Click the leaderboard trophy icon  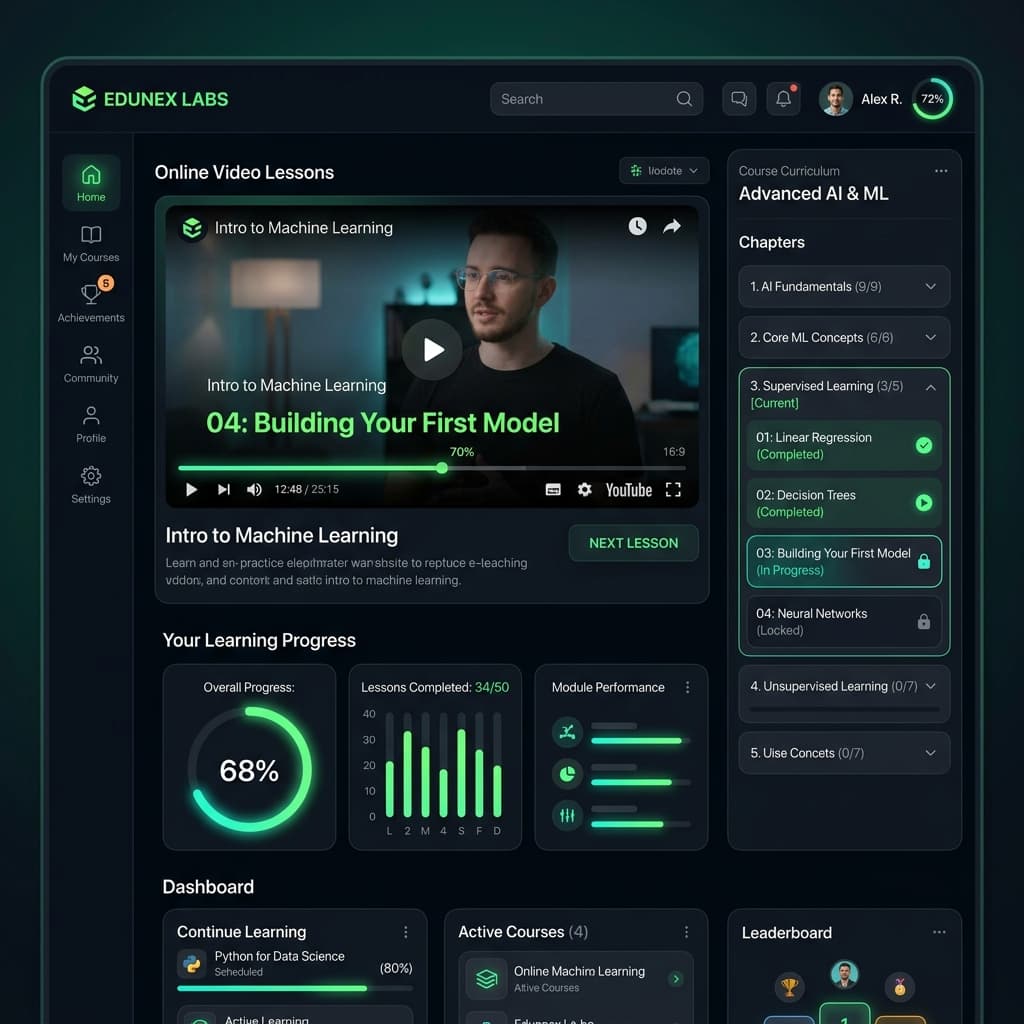pyautogui.click(x=789, y=987)
